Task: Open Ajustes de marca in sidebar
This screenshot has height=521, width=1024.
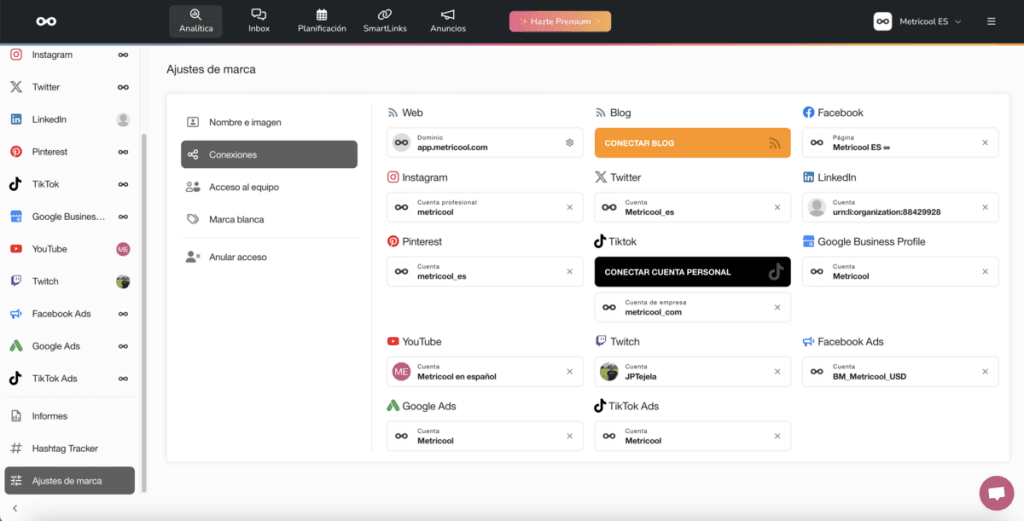Action: [x=70, y=481]
